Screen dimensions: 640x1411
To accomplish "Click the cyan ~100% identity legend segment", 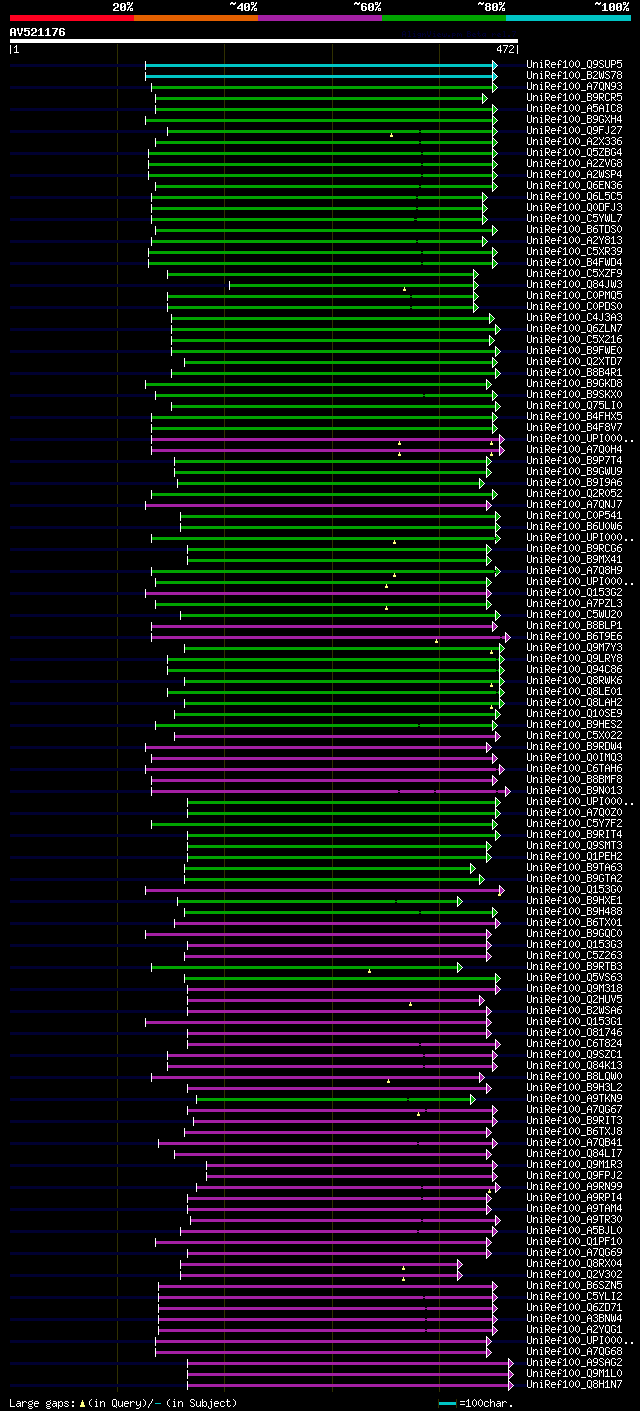I will coord(568,18).
